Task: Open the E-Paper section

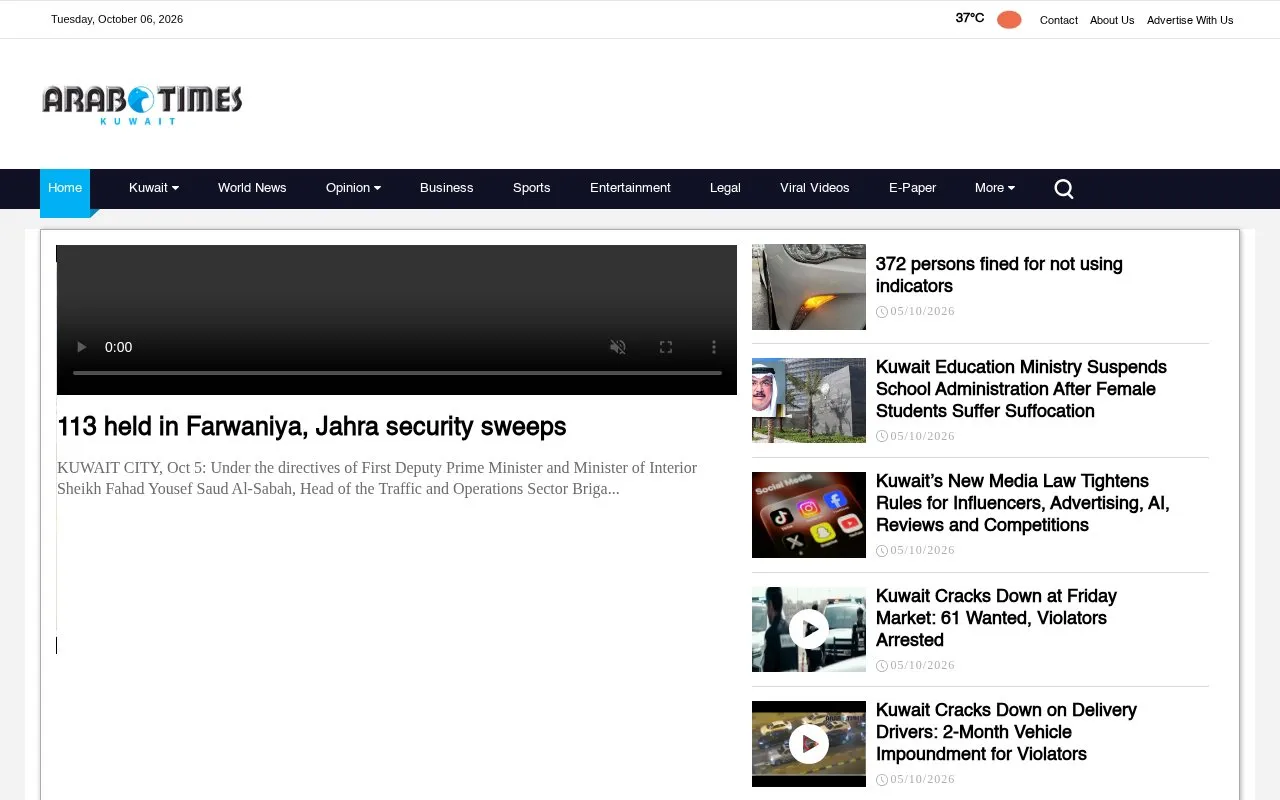Action: pos(913,188)
